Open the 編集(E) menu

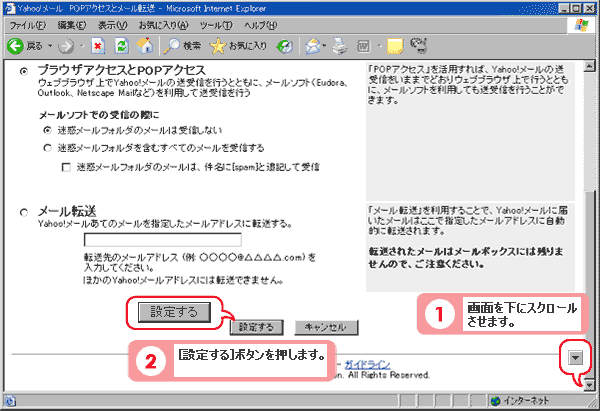pyautogui.click(x=72, y=26)
